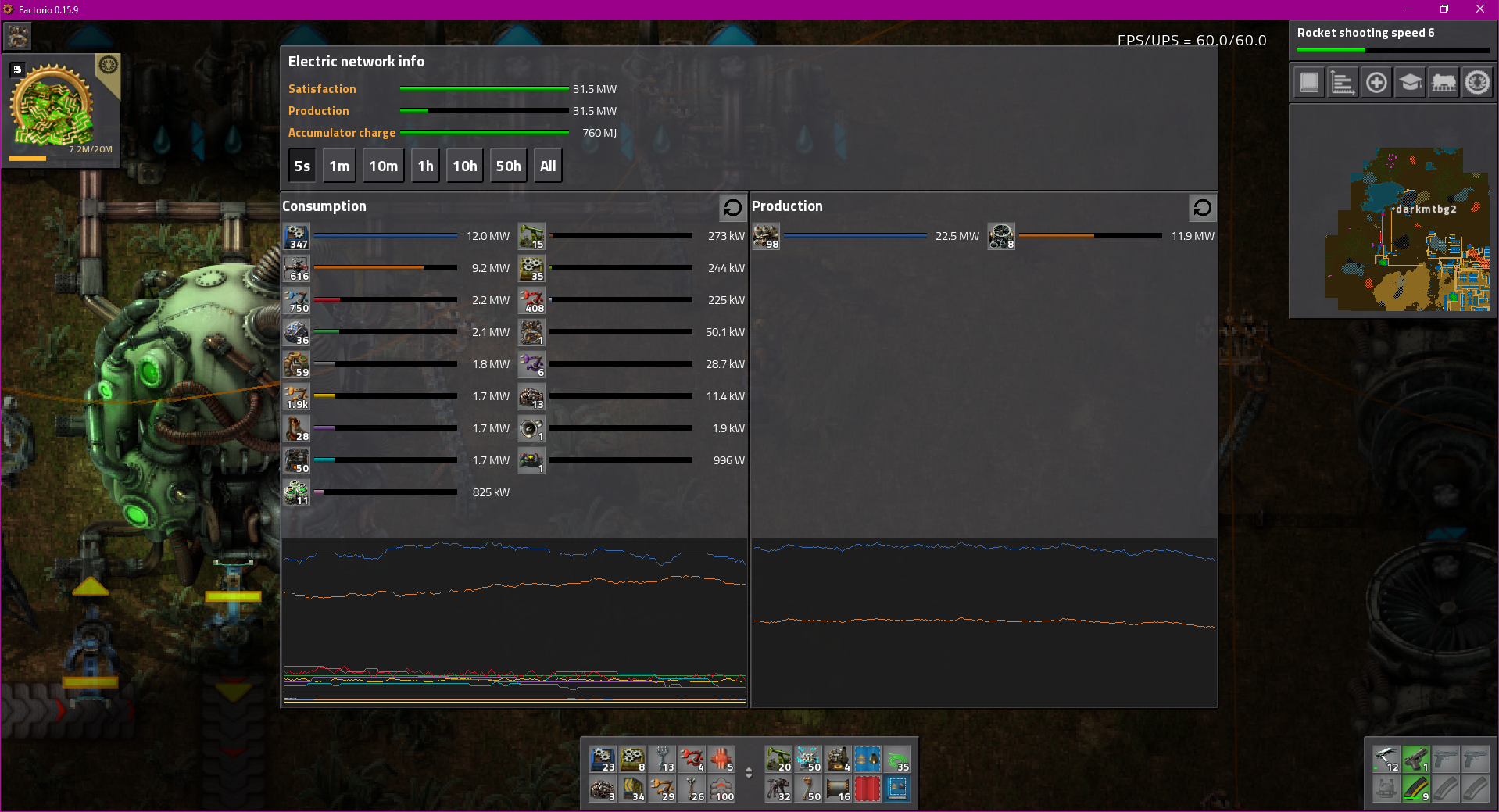The width and height of the screenshot is (1499, 812).
Task: Select radar consumption icon with count 36
Action: (296, 332)
